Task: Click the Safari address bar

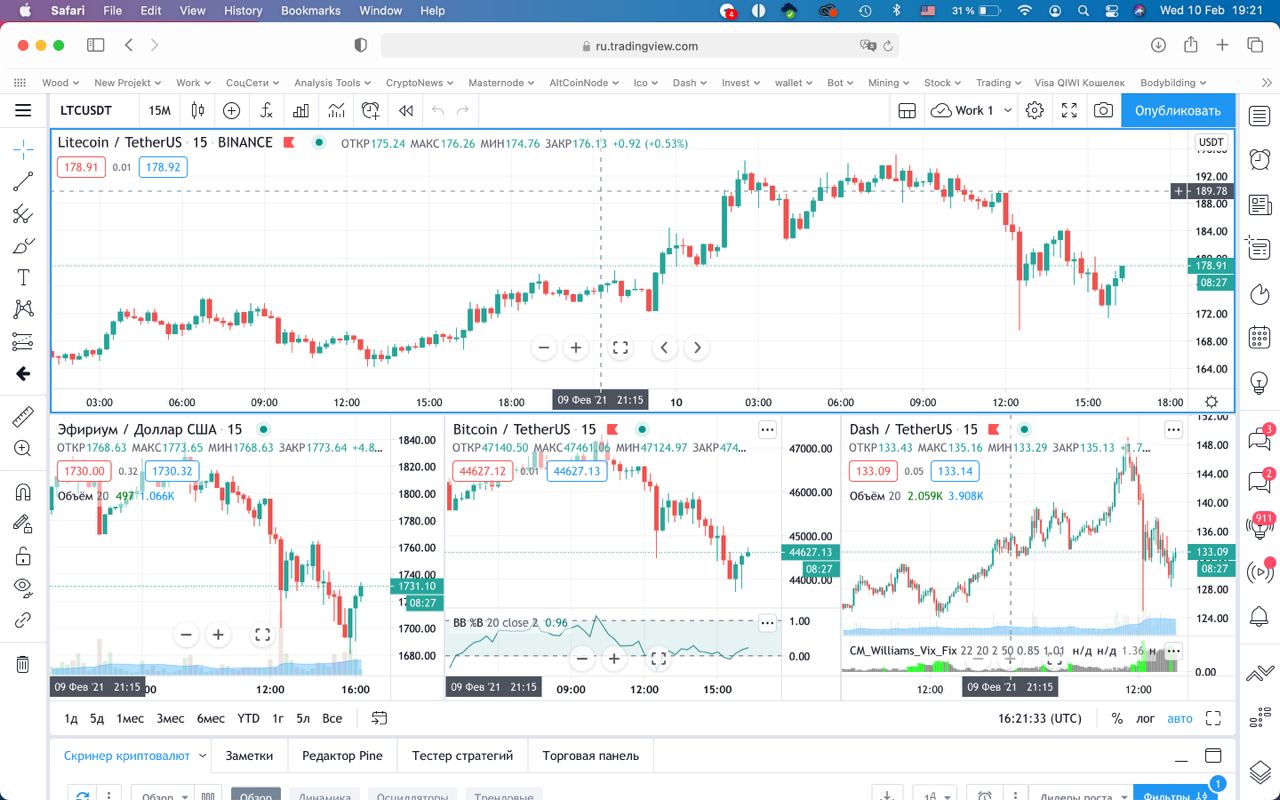Action: (x=640, y=45)
